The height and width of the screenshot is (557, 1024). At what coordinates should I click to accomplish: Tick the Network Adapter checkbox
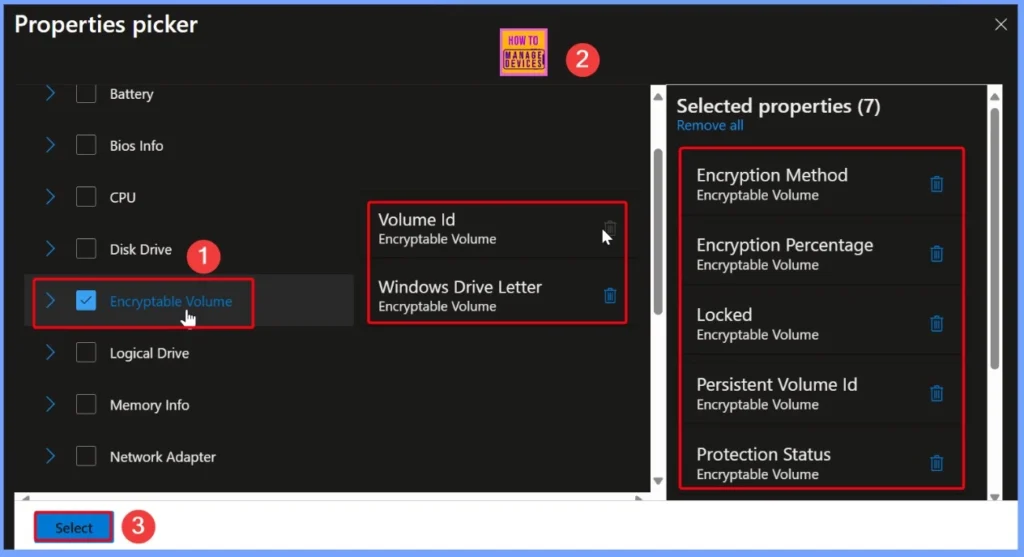(86, 456)
